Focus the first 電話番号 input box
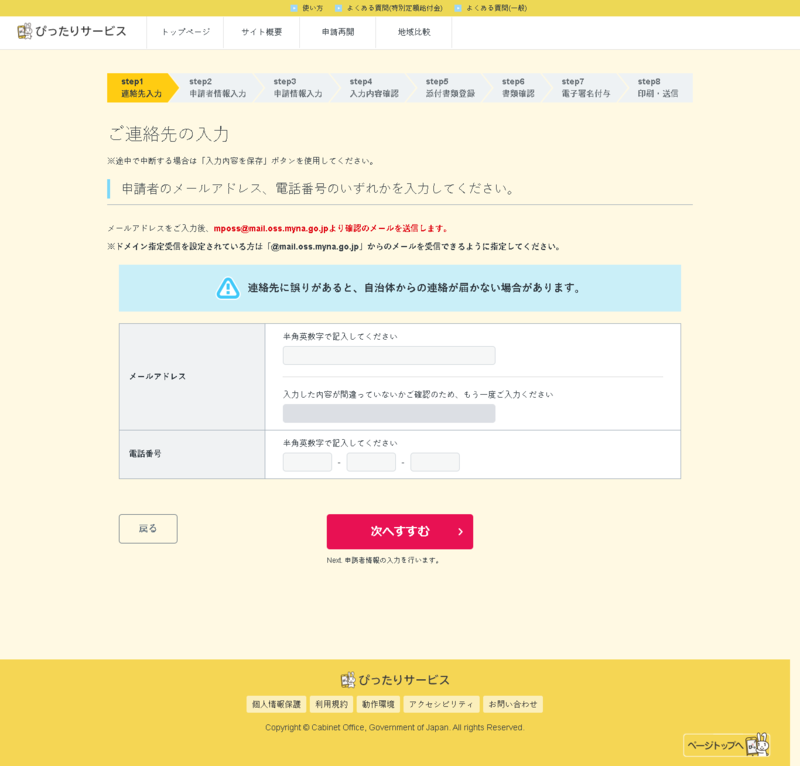800x766 pixels. point(307,462)
